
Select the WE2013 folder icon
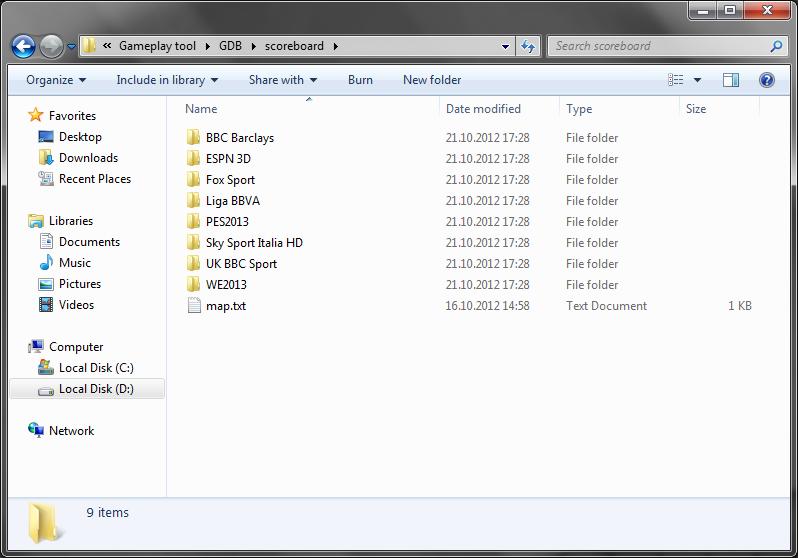[193, 284]
